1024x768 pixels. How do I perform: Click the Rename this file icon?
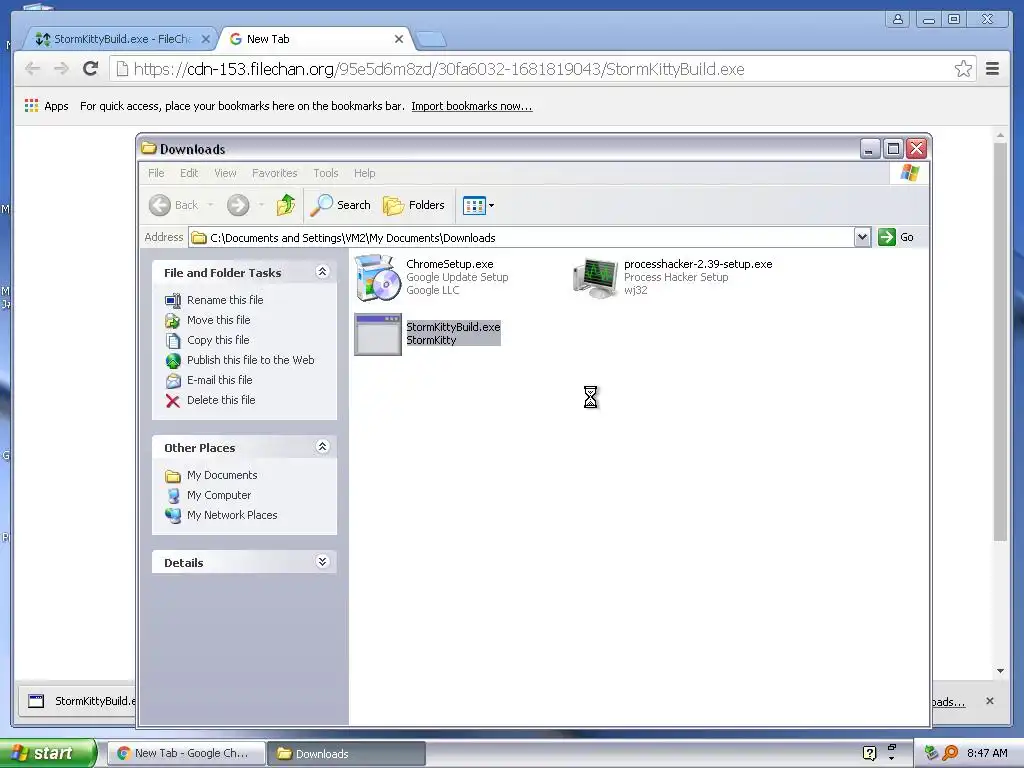[x=172, y=300]
